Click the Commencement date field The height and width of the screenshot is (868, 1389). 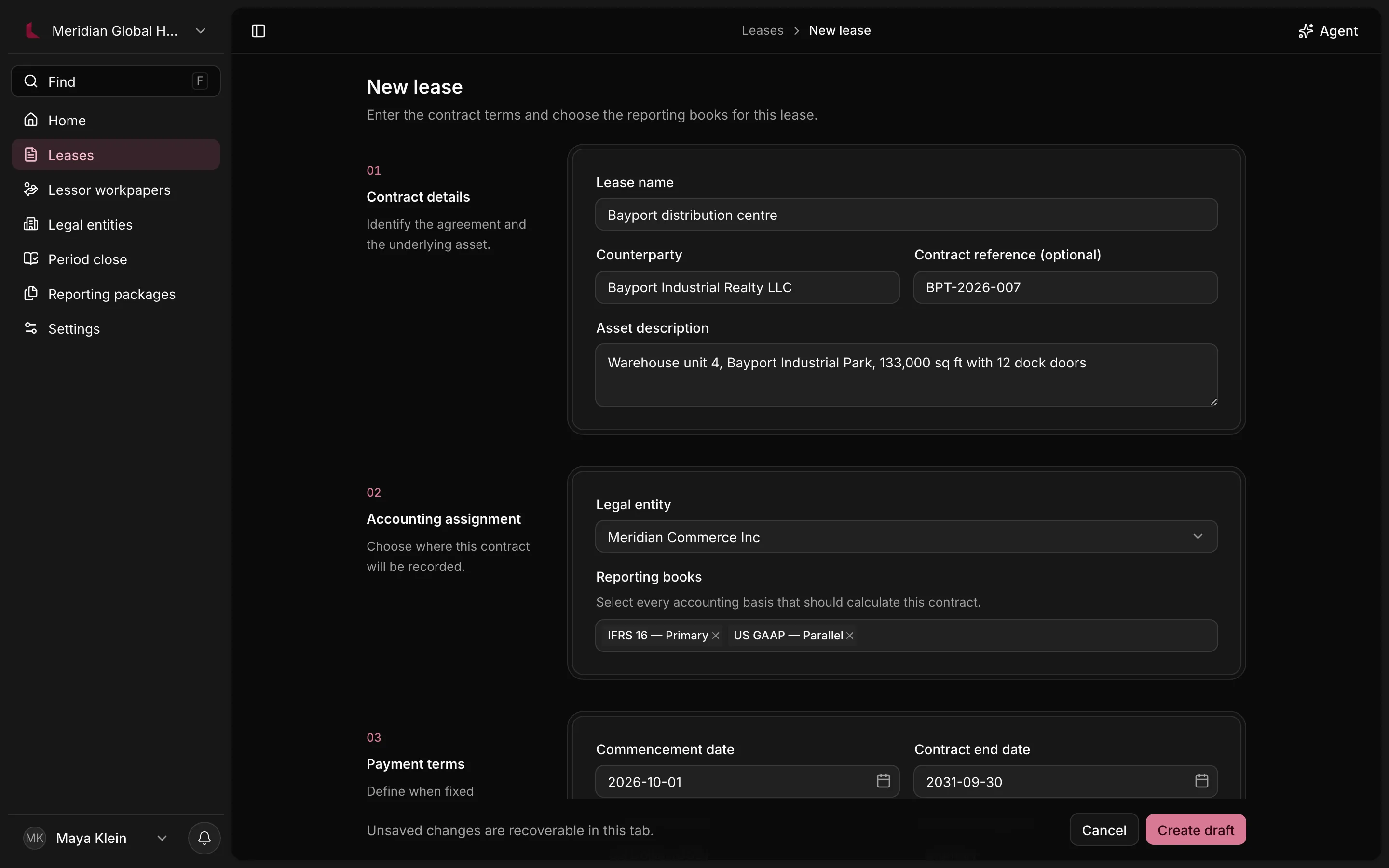tap(747, 781)
